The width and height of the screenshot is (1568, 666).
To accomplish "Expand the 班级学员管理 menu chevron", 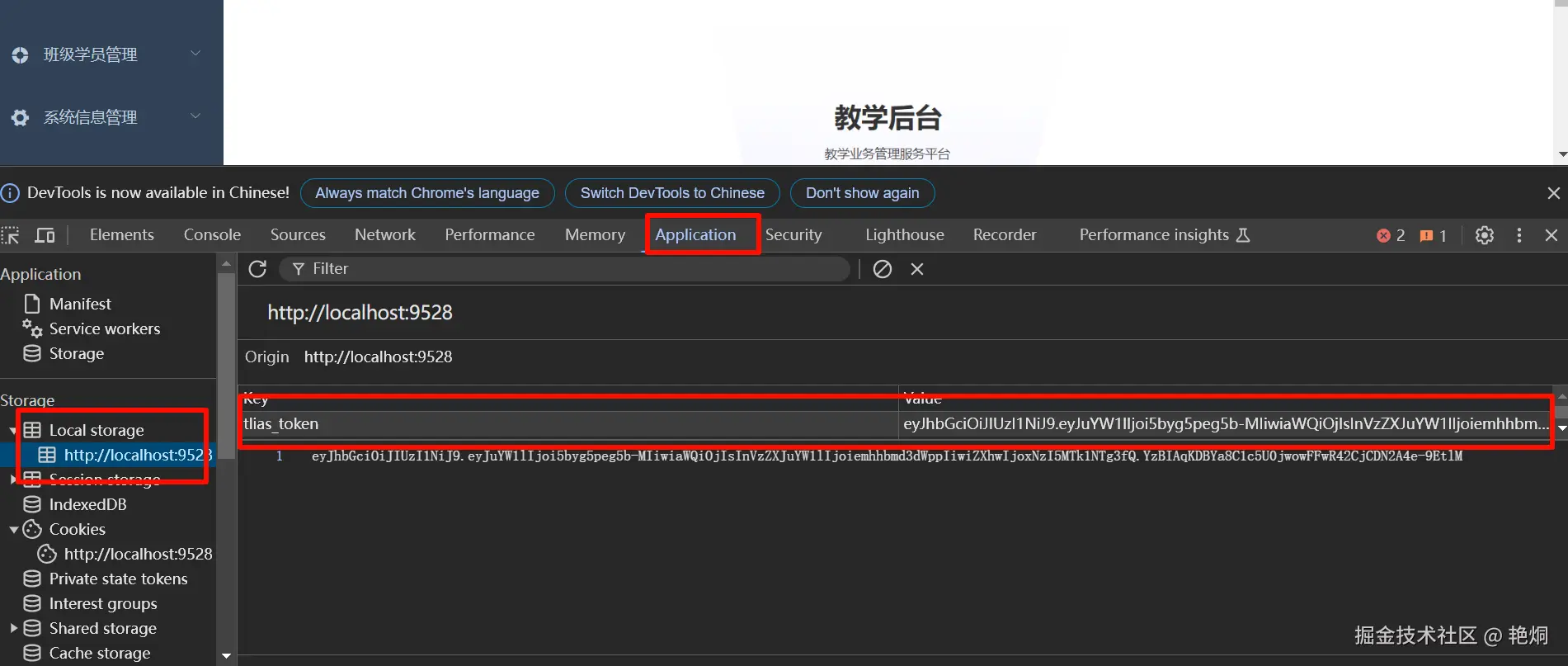I will 195,54.
